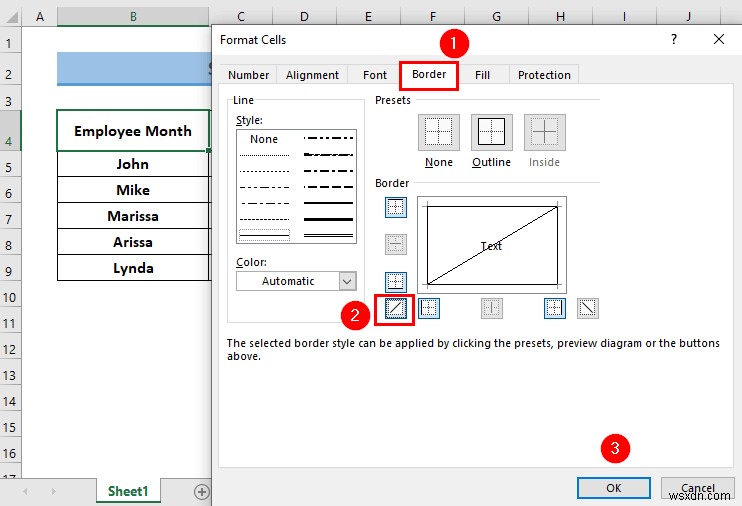This screenshot has height=506, width=742.
Task: Select the medium solid line style
Action: 328,203
